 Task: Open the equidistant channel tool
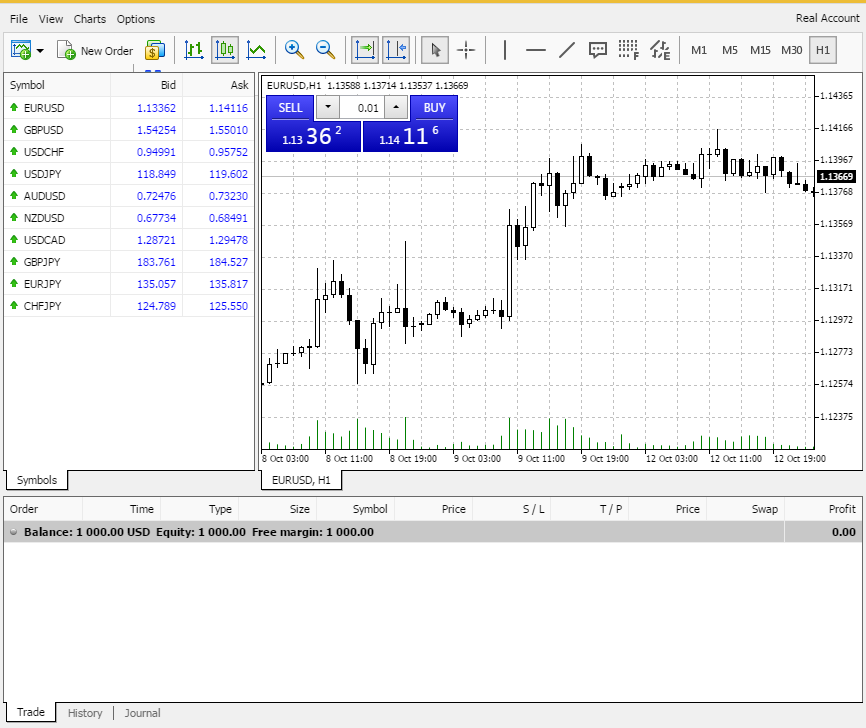coord(660,50)
